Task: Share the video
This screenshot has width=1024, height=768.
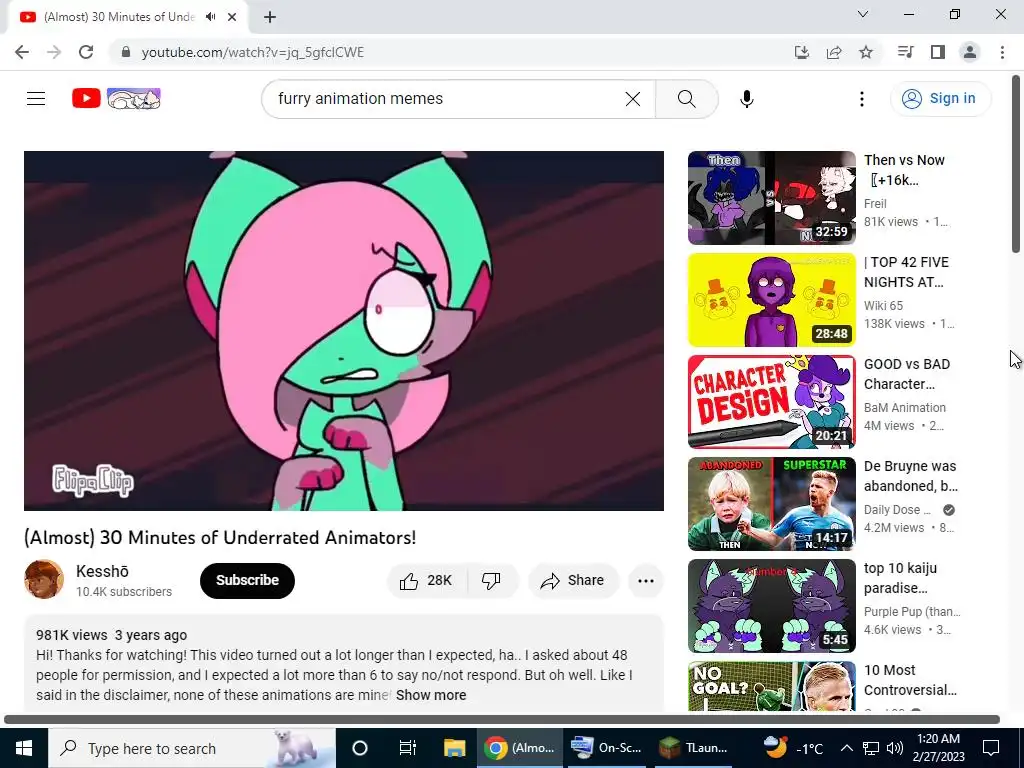Action: click(573, 581)
